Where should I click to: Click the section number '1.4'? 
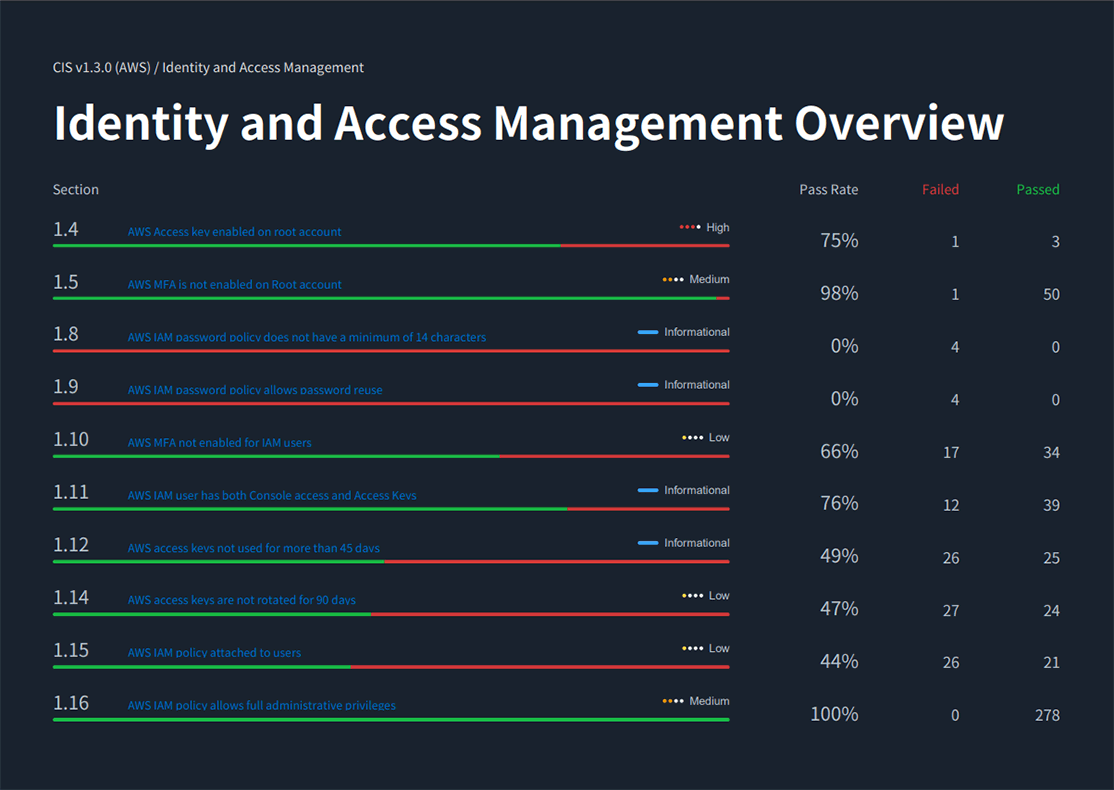(65, 229)
